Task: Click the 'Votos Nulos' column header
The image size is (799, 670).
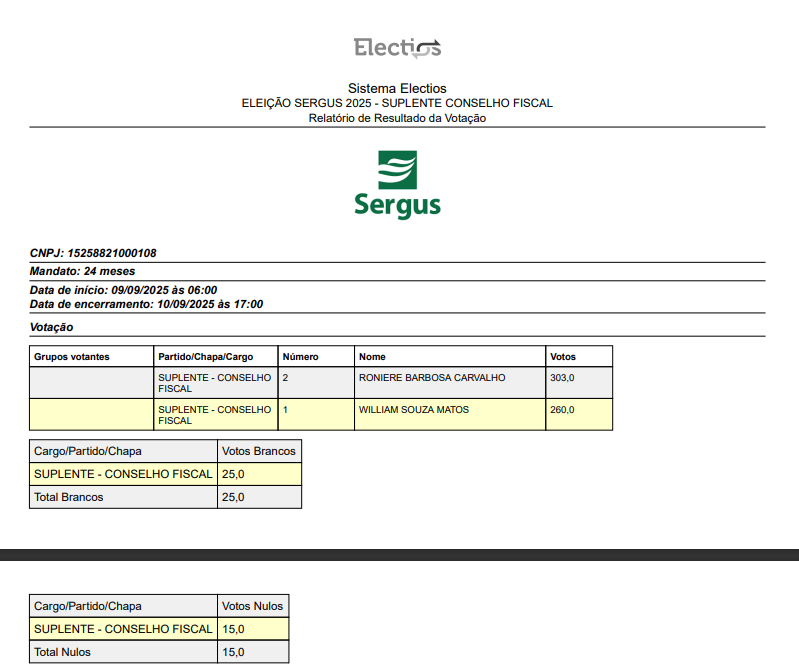Action: tap(253, 606)
